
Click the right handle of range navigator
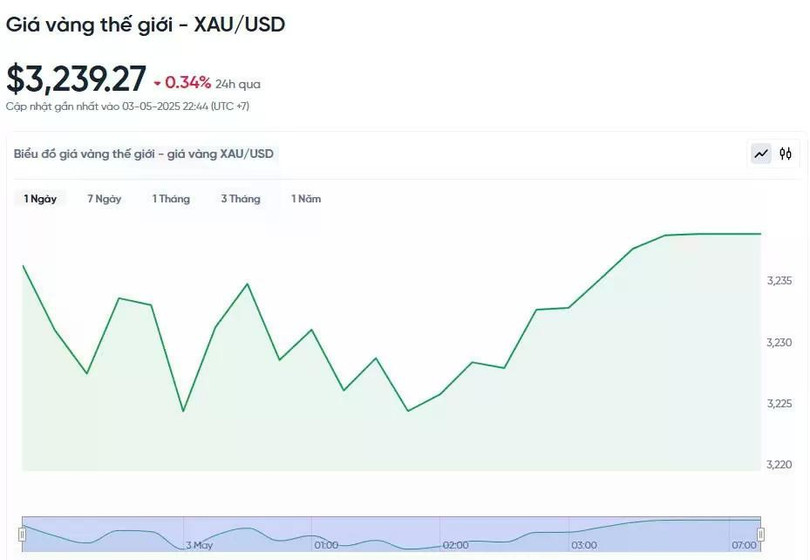pyautogui.click(x=760, y=534)
